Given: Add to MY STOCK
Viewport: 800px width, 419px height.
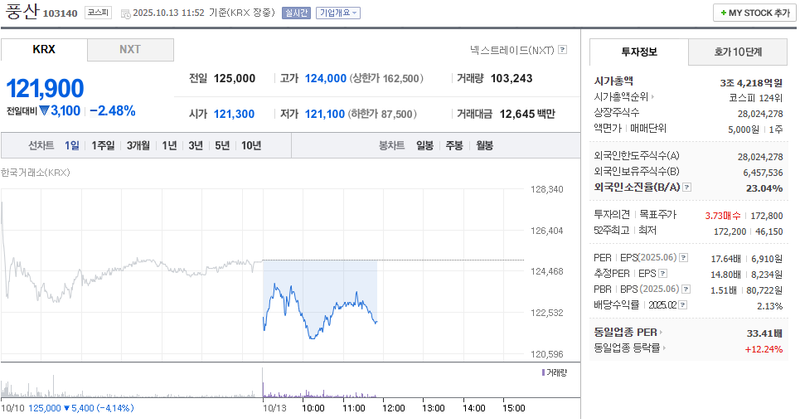Looking at the screenshot, I should click(751, 13).
